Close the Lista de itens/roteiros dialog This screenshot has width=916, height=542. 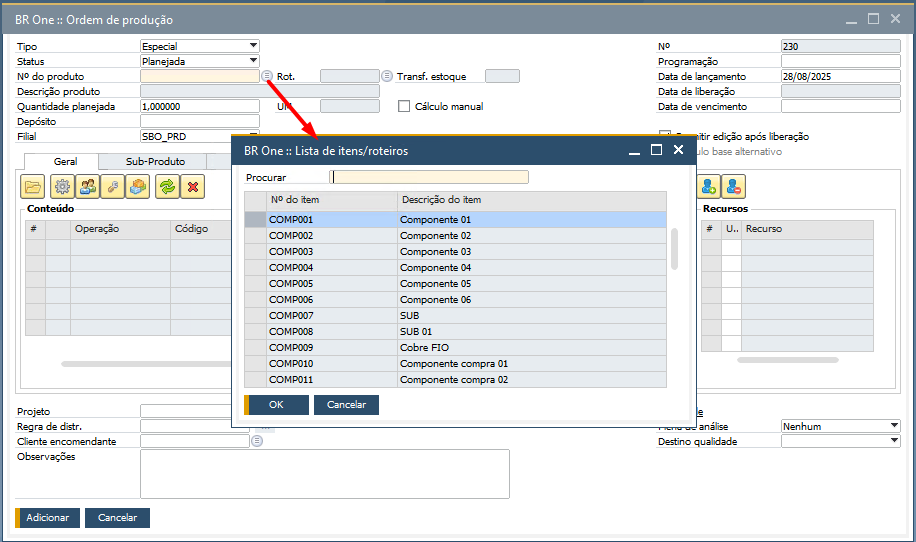(678, 150)
